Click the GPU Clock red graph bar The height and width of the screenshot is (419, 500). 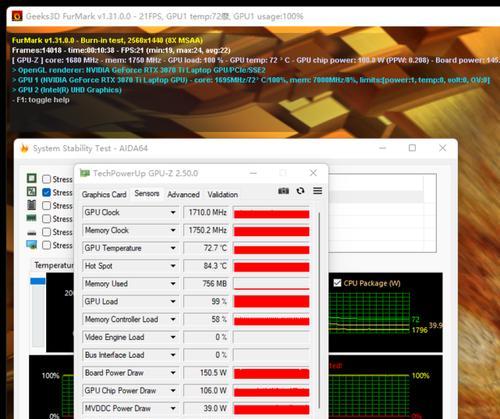click(271, 213)
